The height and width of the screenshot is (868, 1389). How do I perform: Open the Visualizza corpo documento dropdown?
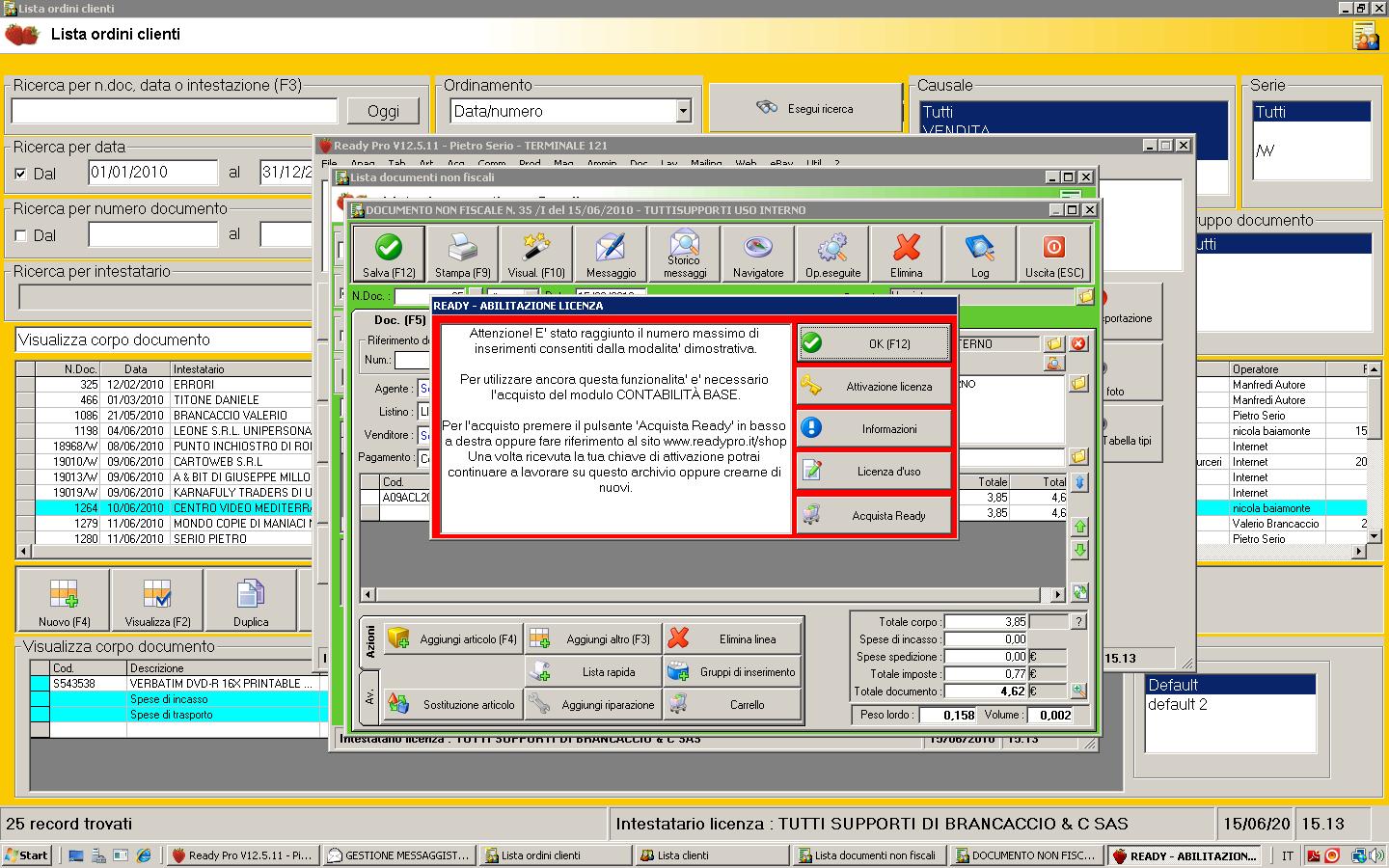(x=164, y=339)
